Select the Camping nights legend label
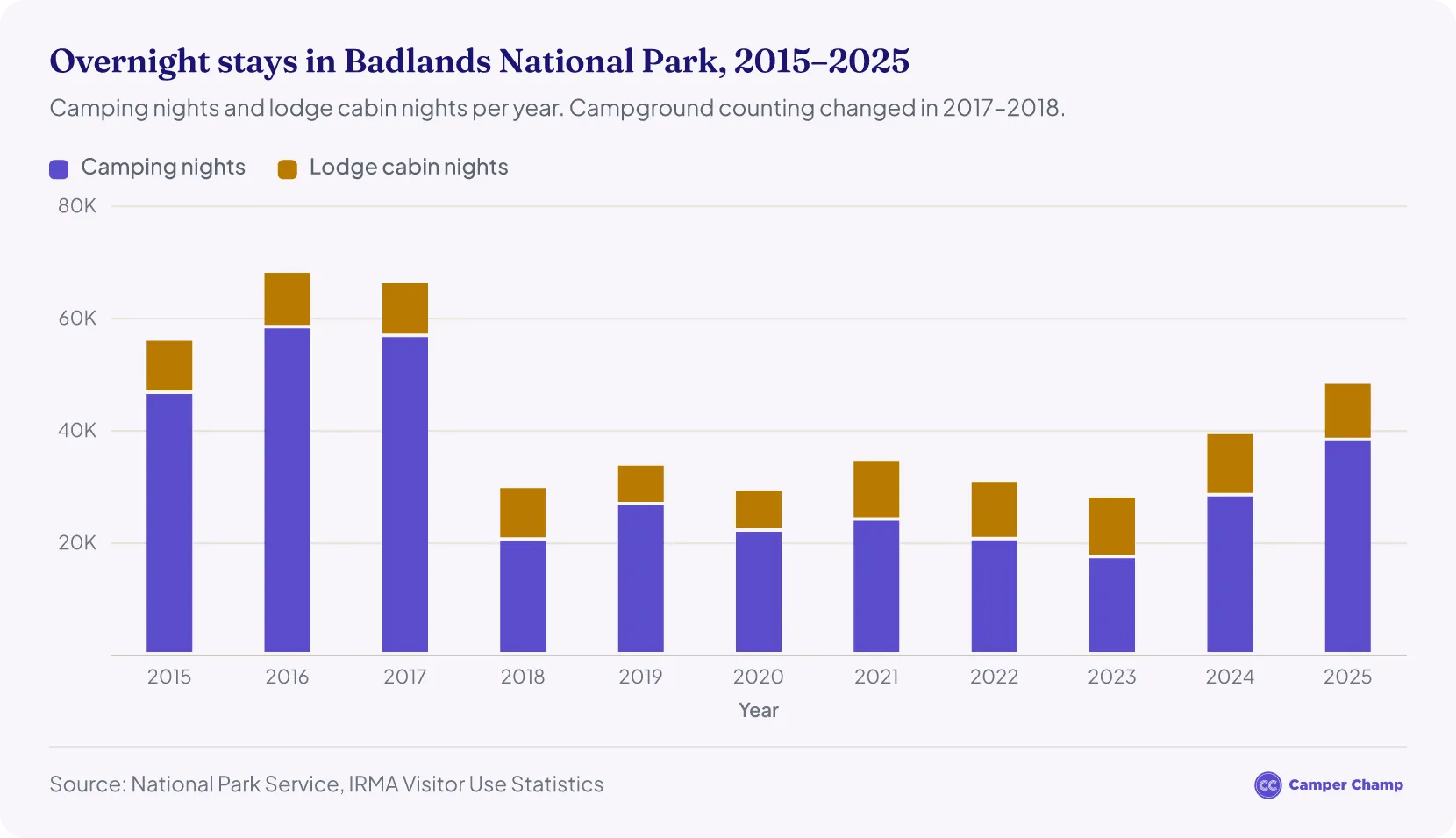Viewport: 1456px width, 838px height. point(163,168)
